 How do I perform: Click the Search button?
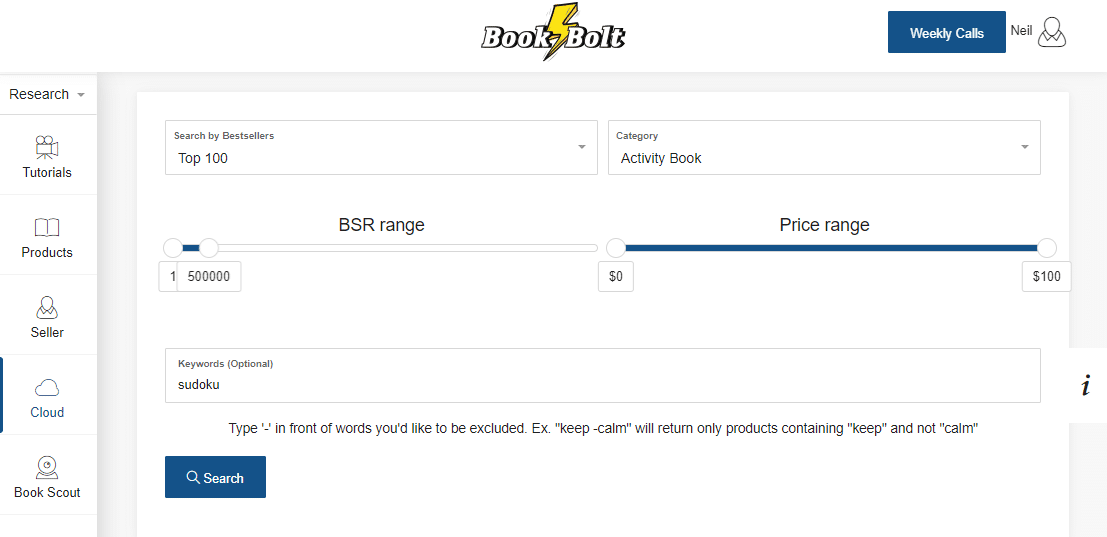215,477
